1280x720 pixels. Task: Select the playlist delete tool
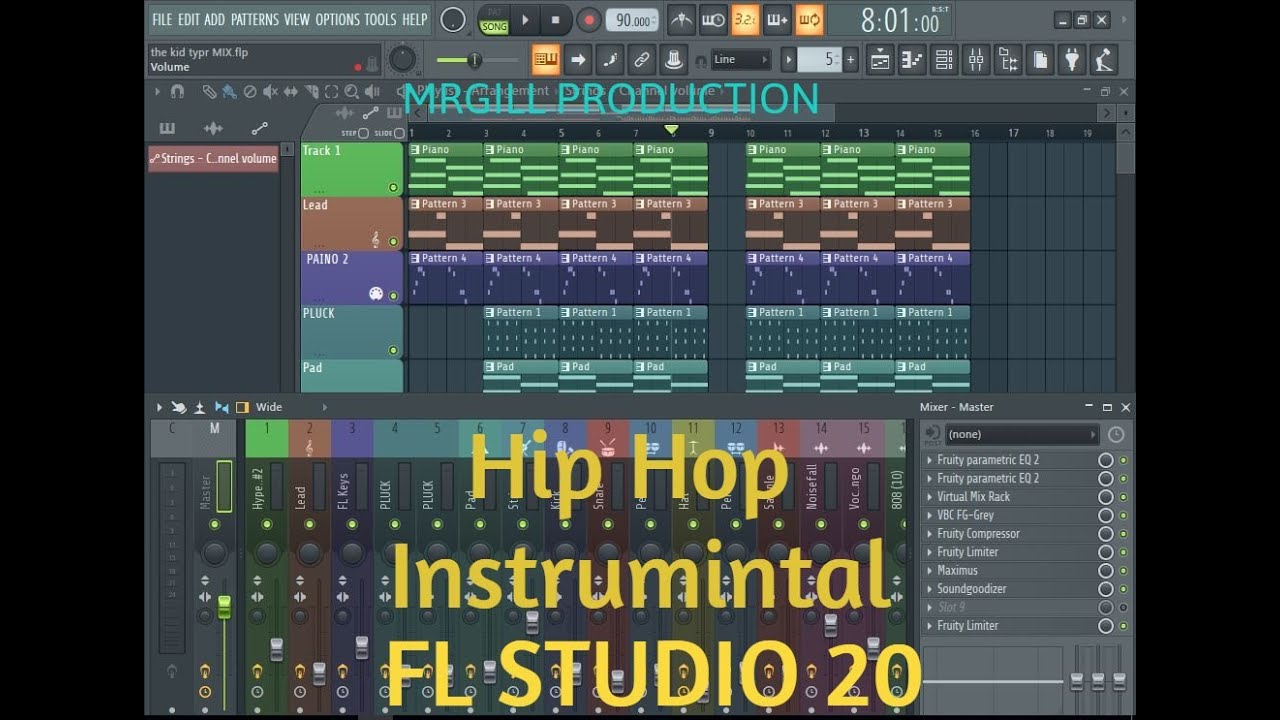point(250,91)
